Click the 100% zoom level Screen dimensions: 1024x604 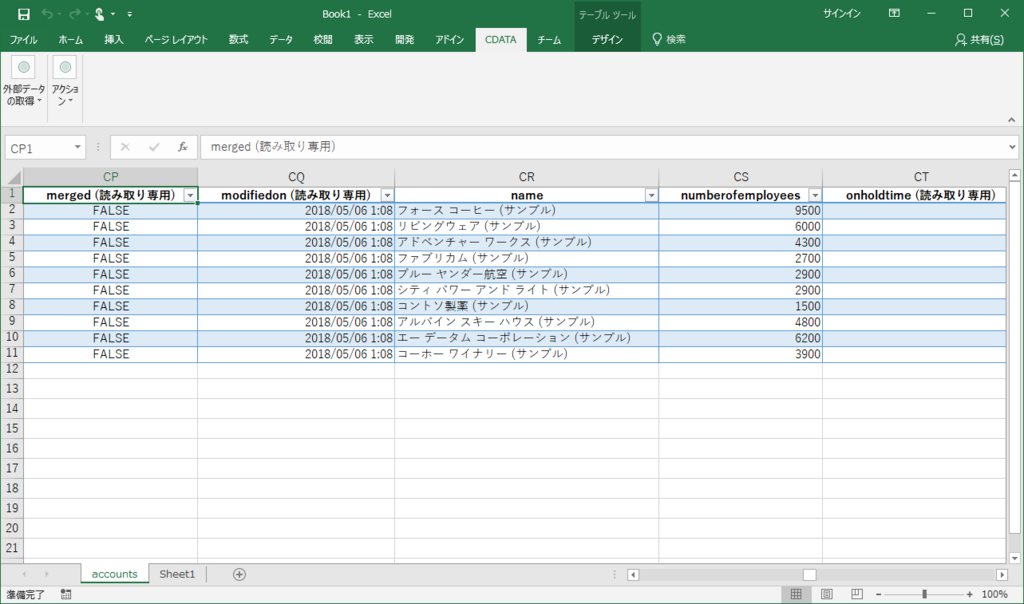(x=995, y=594)
